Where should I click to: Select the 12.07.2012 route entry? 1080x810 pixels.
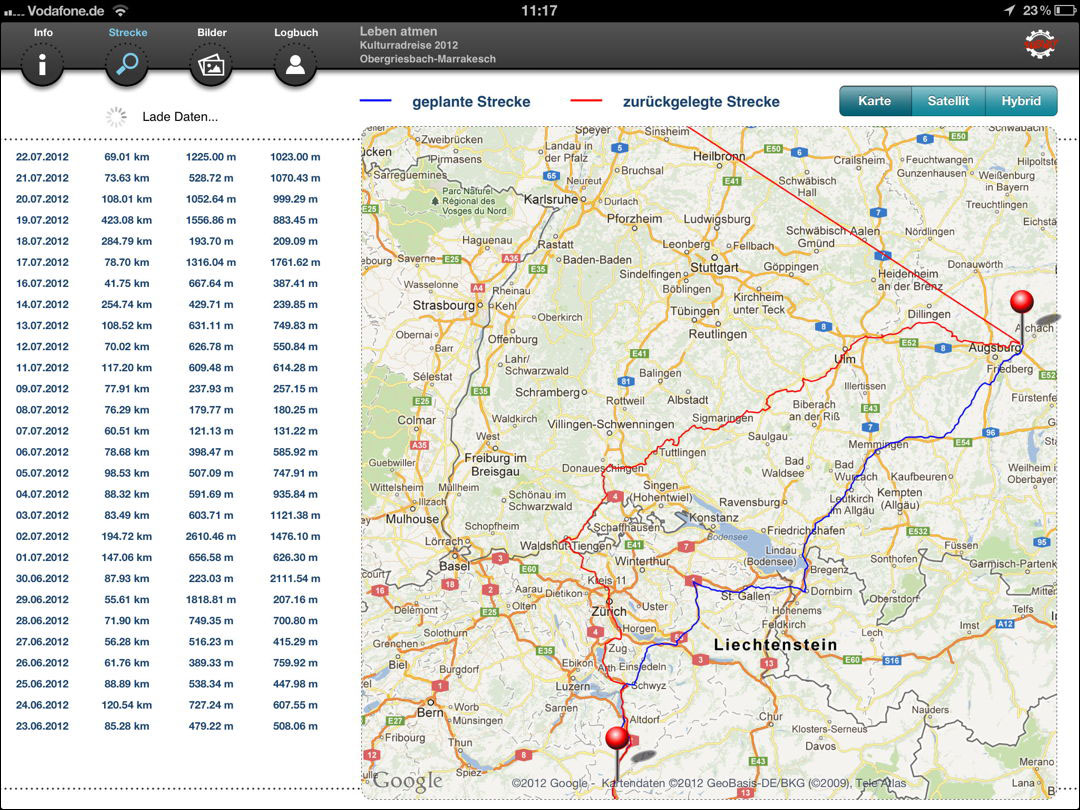(168, 346)
